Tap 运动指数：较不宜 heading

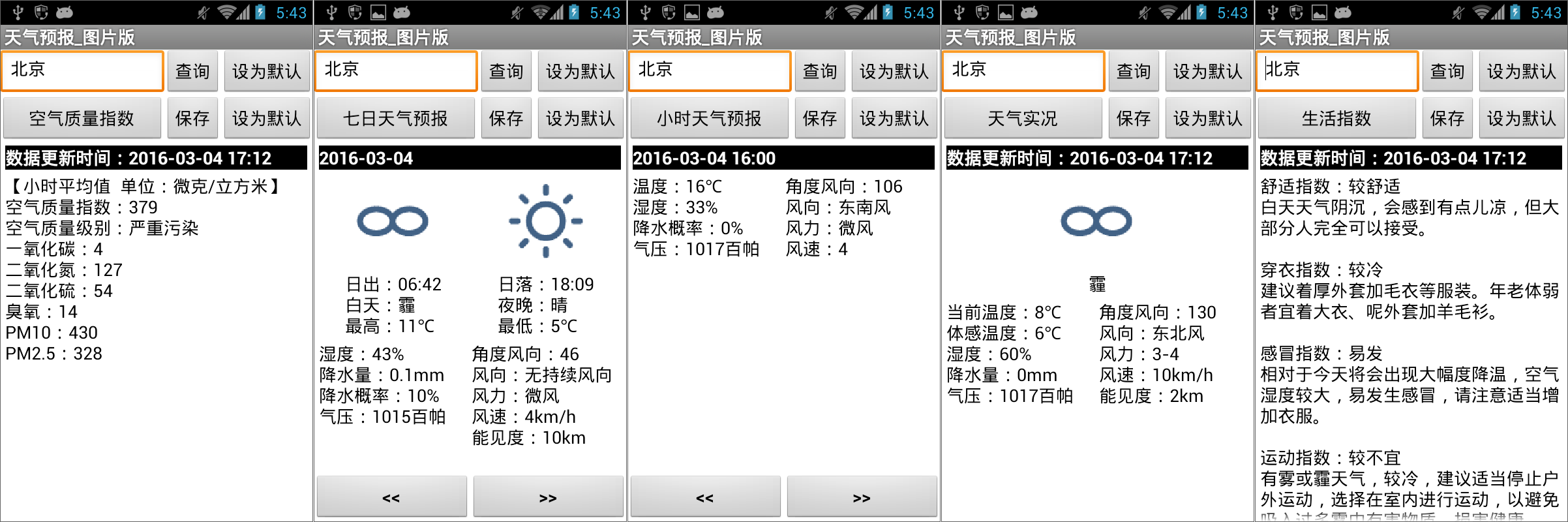pyautogui.click(x=1331, y=458)
